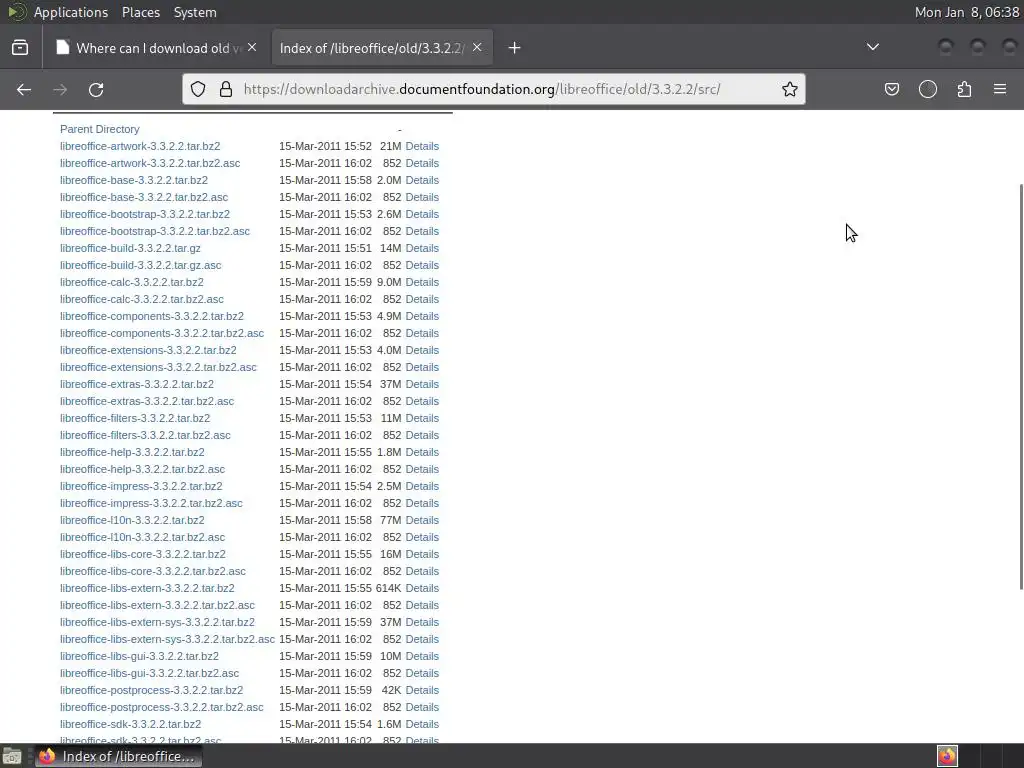Select the 'Index of /libreoffice/old/3.3.2.2/' tab
The image size is (1024, 768).
pyautogui.click(x=382, y=48)
